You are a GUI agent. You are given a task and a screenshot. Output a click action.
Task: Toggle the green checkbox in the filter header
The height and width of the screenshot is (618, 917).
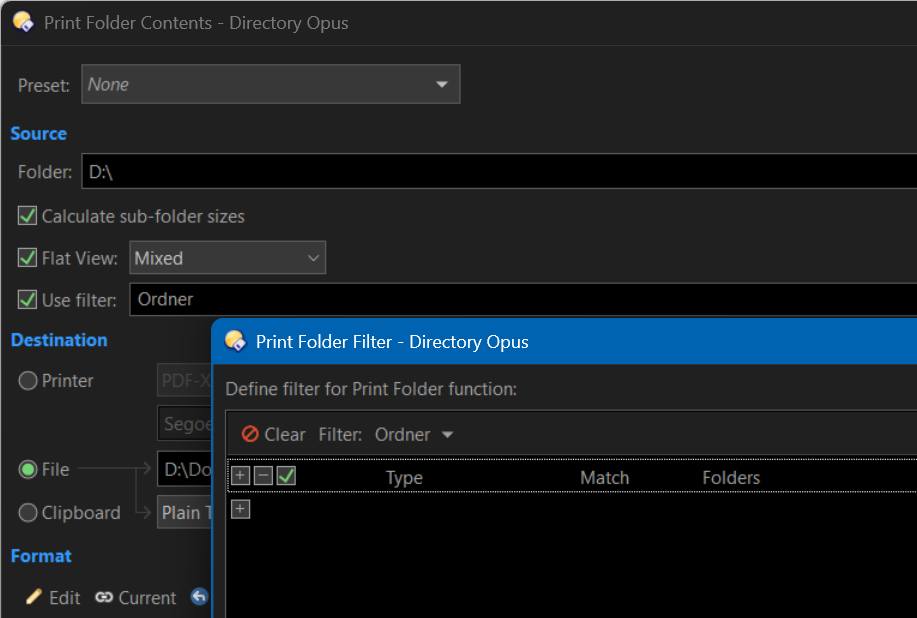tap(287, 476)
